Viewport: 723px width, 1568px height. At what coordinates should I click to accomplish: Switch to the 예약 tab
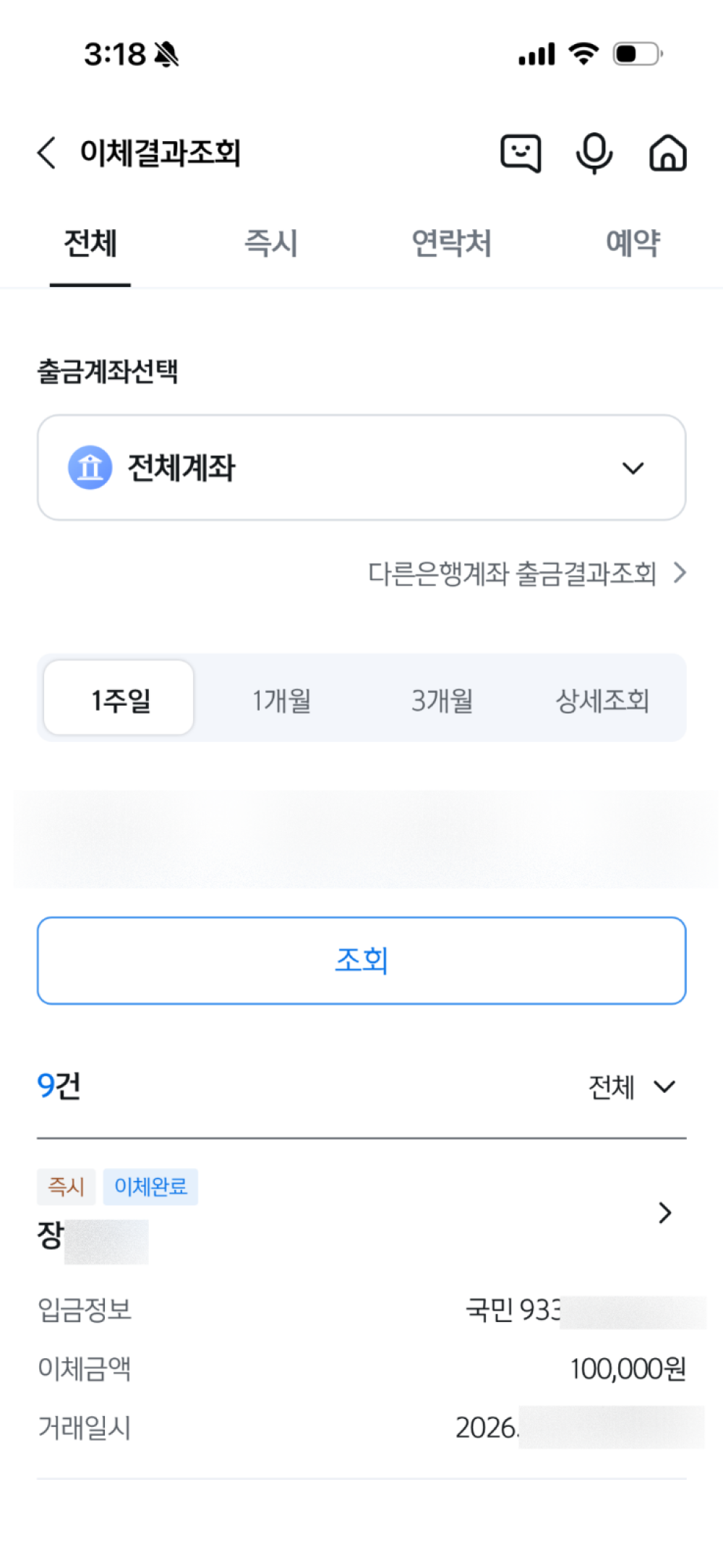(x=633, y=243)
